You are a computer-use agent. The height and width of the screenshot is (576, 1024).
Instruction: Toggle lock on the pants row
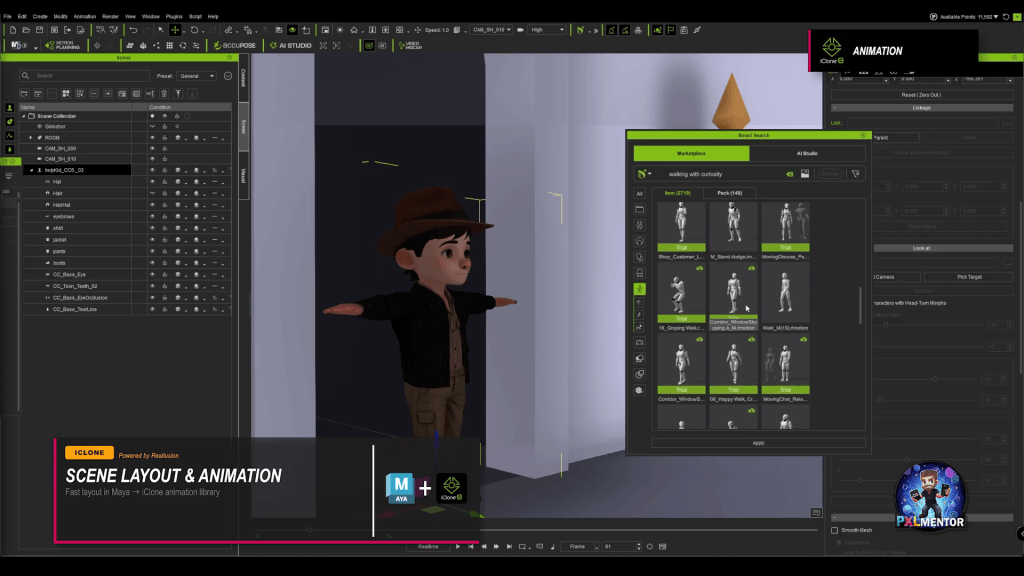(165, 251)
